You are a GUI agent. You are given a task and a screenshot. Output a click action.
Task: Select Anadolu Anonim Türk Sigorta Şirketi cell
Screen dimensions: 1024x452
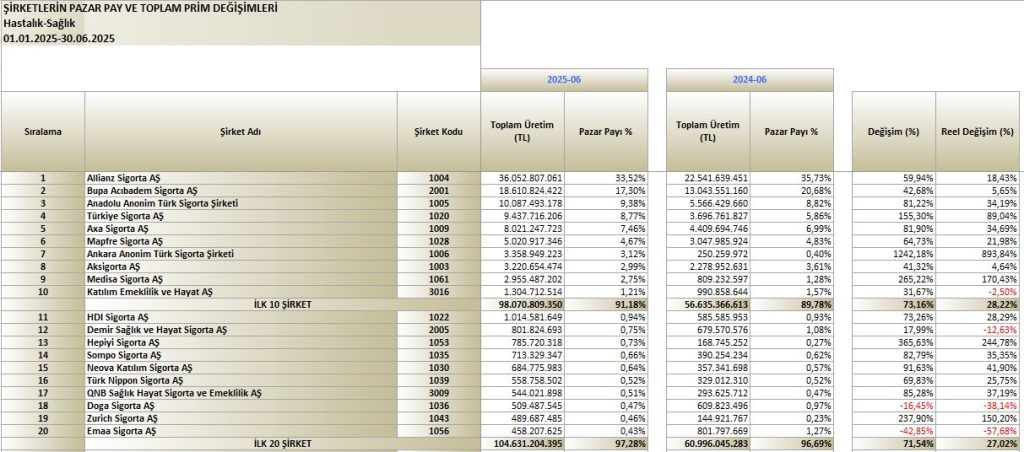click(241, 203)
